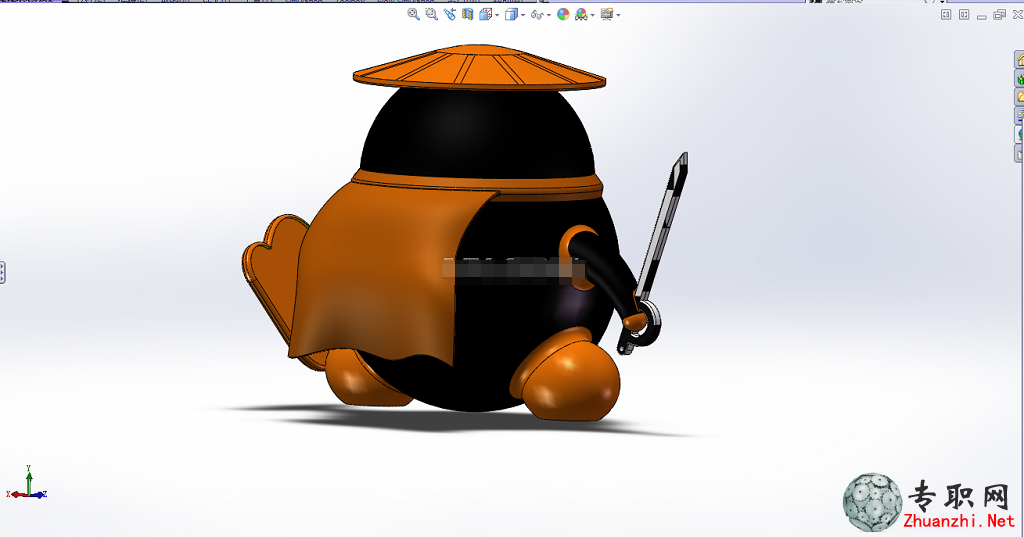Go back to the Previous View
This screenshot has width=1024, height=537.
[x=450, y=14]
